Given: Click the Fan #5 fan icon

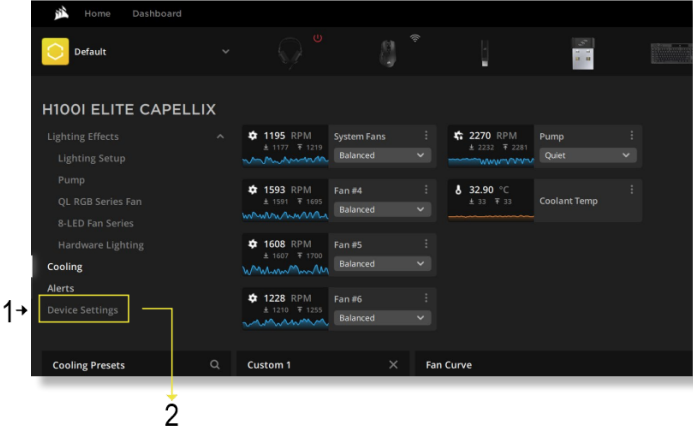Looking at the screenshot, I should click(252, 244).
